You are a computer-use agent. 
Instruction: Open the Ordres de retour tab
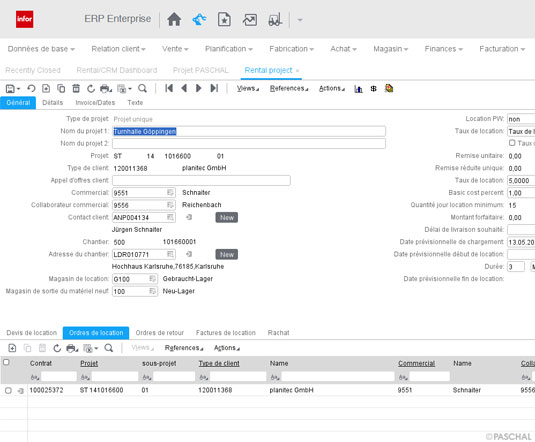pyautogui.click(x=159, y=333)
